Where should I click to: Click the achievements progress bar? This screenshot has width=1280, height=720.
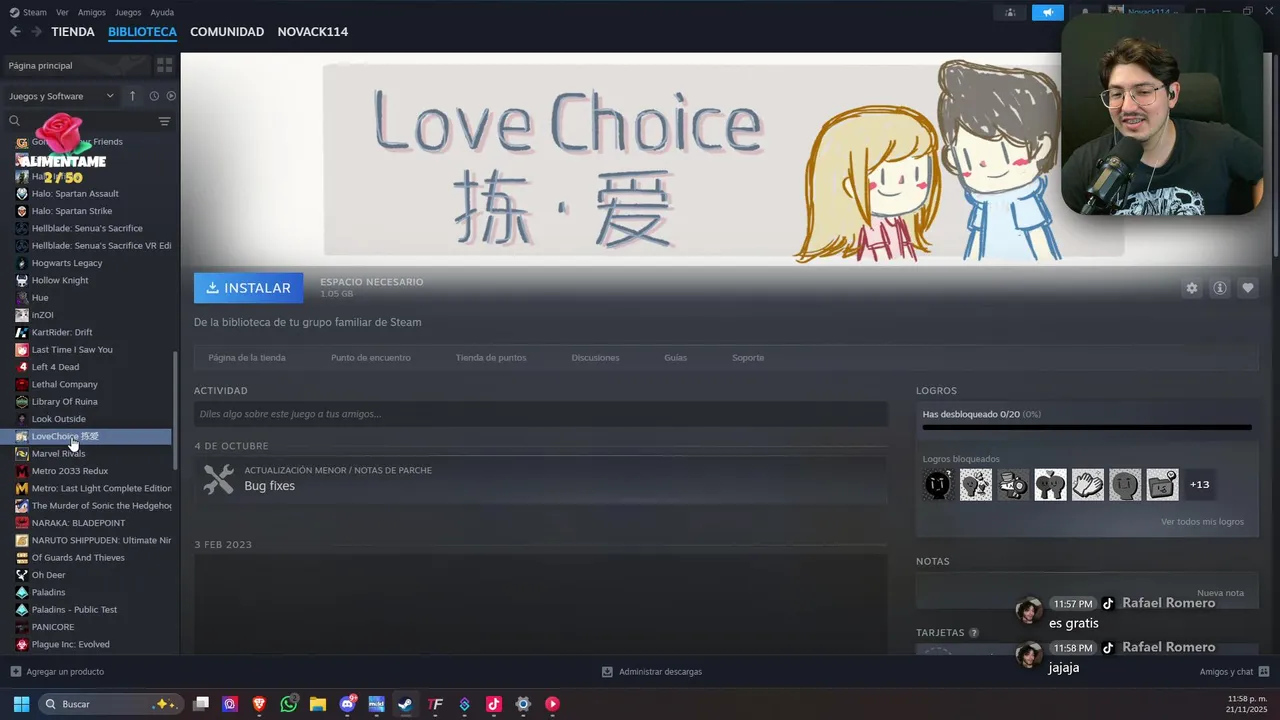click(1087, 427)
